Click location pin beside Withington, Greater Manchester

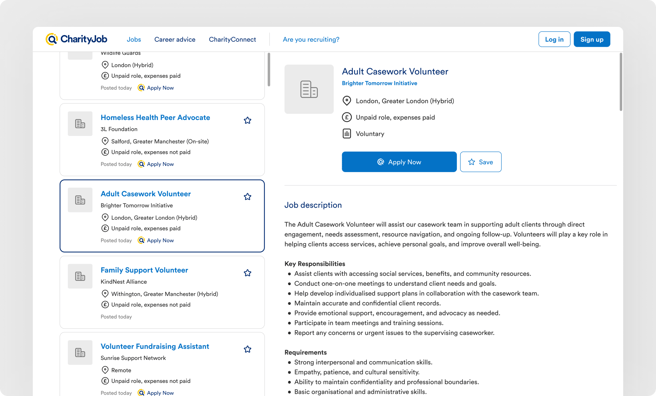pyautogui.click(x=105, y=294)
